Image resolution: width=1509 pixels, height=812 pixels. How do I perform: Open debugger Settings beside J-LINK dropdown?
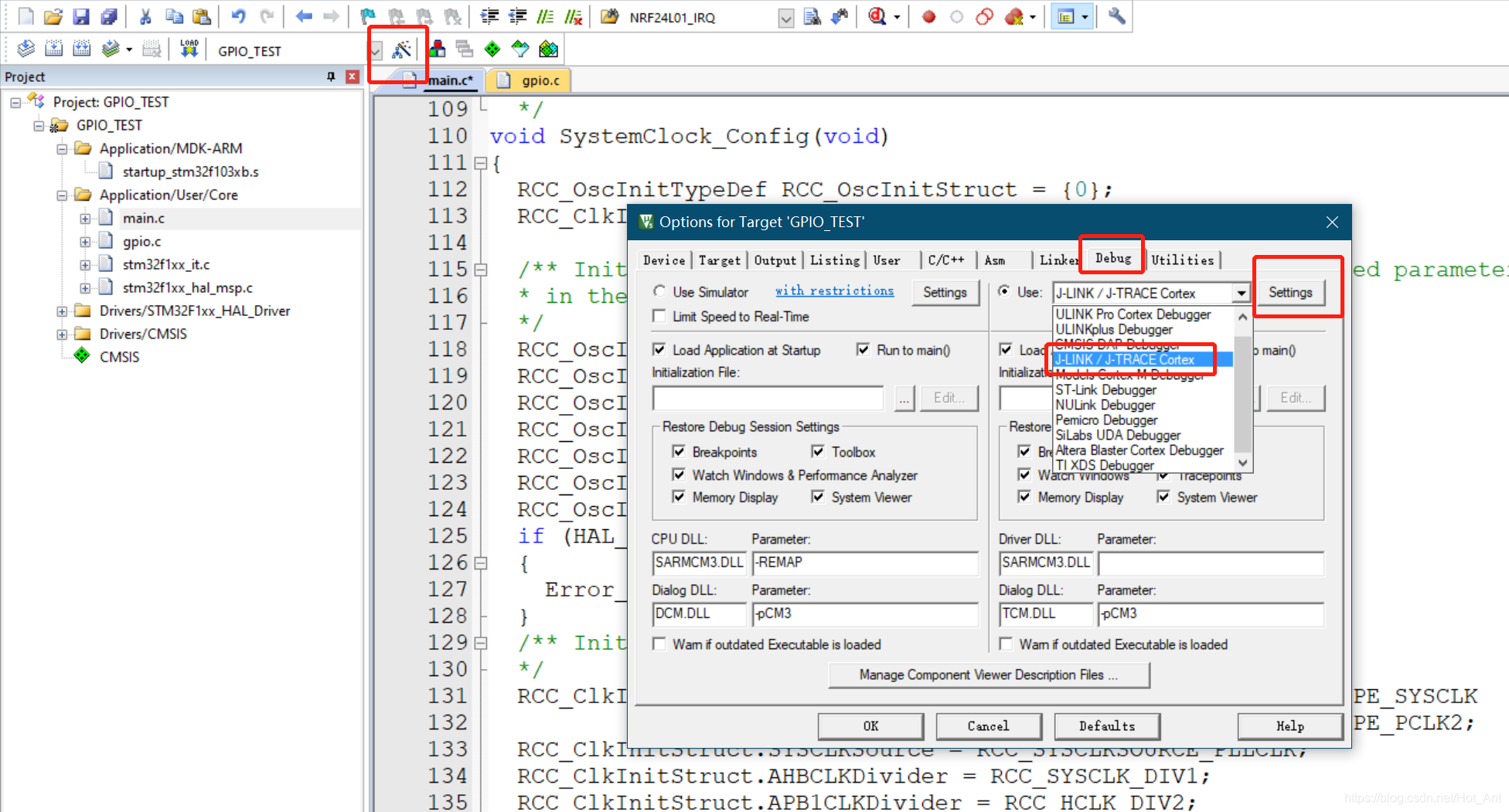click(x=1290, y=292)
